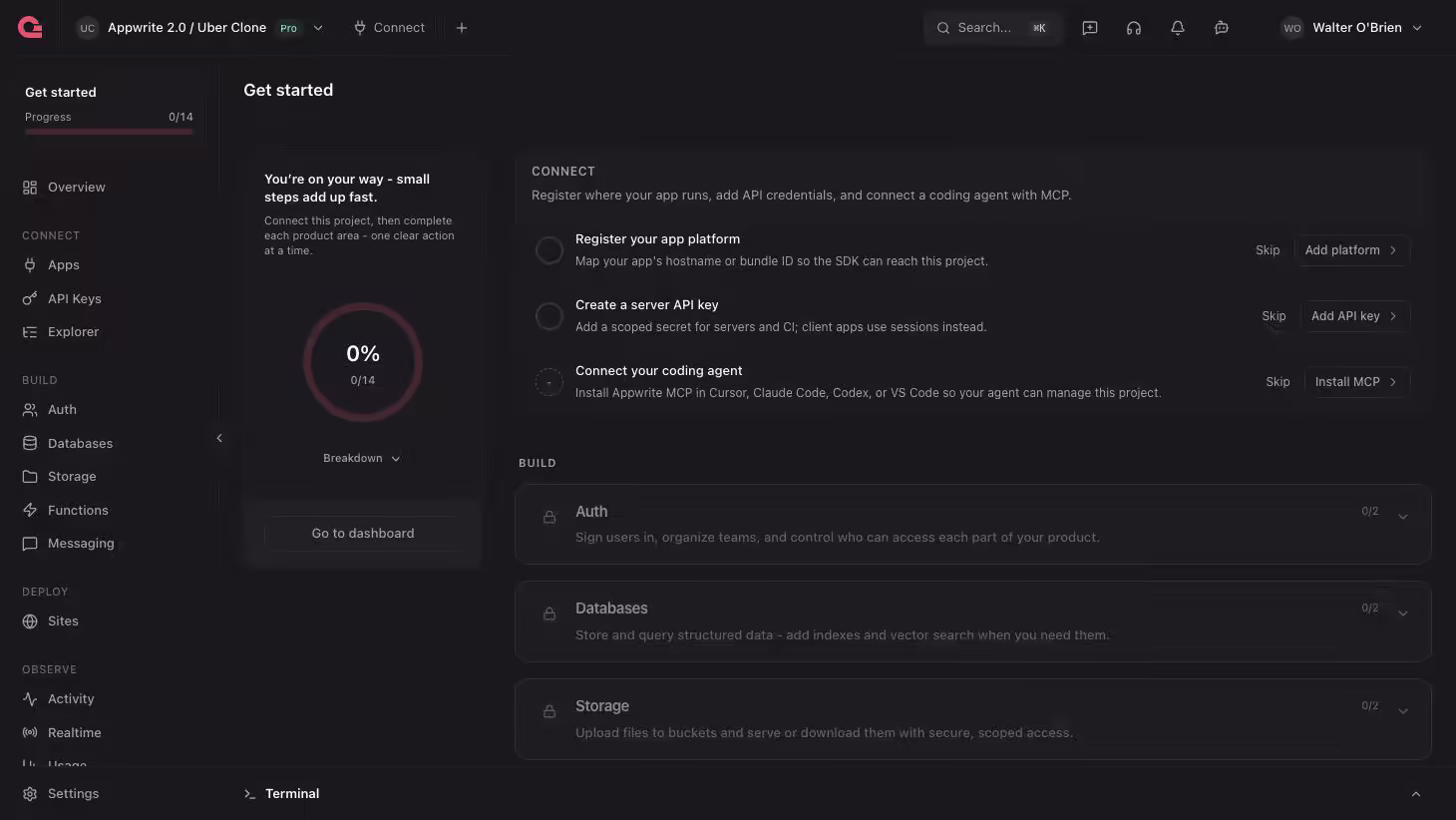The height and width of the screenshot is (820, 1456).
Task: Collapse the sidebar with the arrow handle
Action: [x=219, y=438]
